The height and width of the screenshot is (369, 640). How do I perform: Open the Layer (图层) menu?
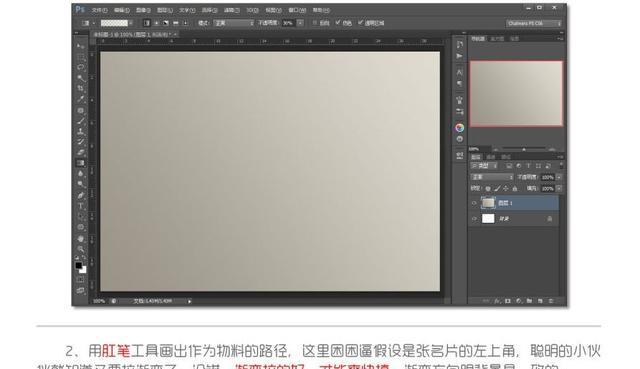[165, 10]
